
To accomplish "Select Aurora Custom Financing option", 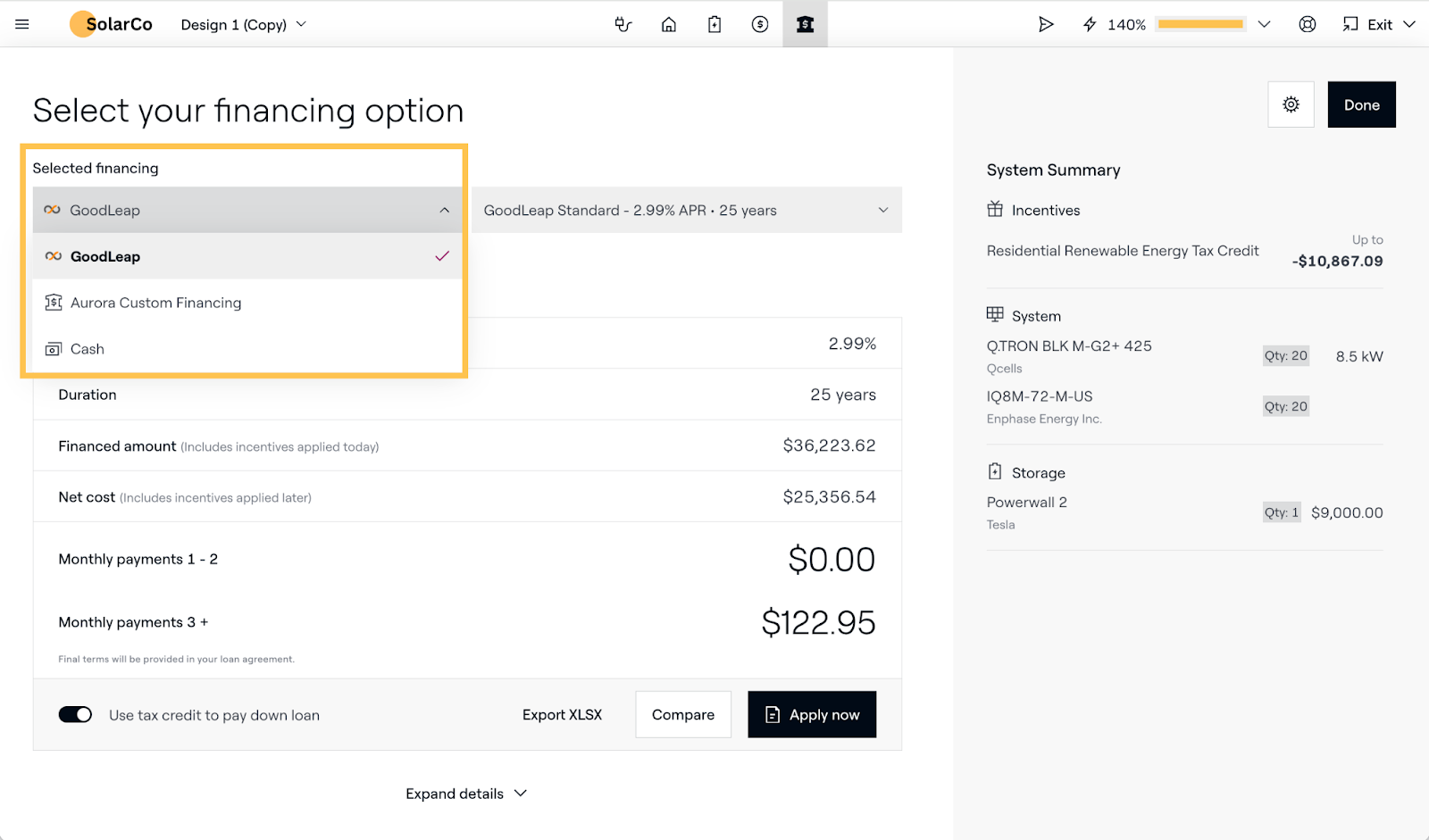I will 155,303.
